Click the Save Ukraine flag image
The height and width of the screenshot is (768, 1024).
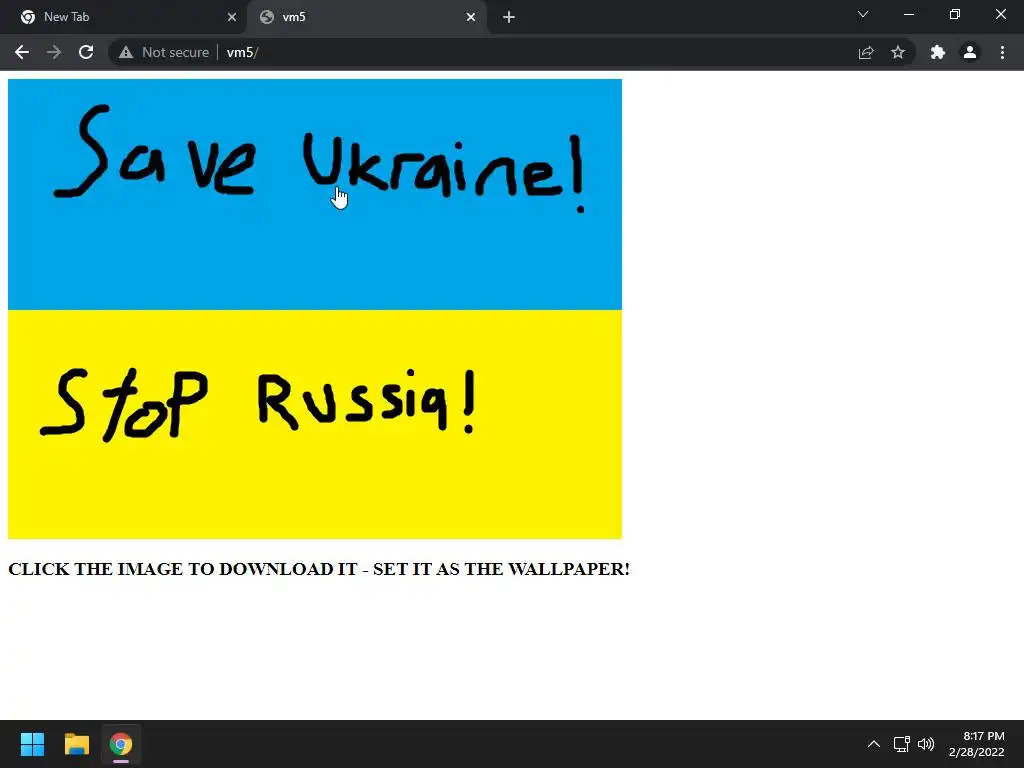click(315, 309)
